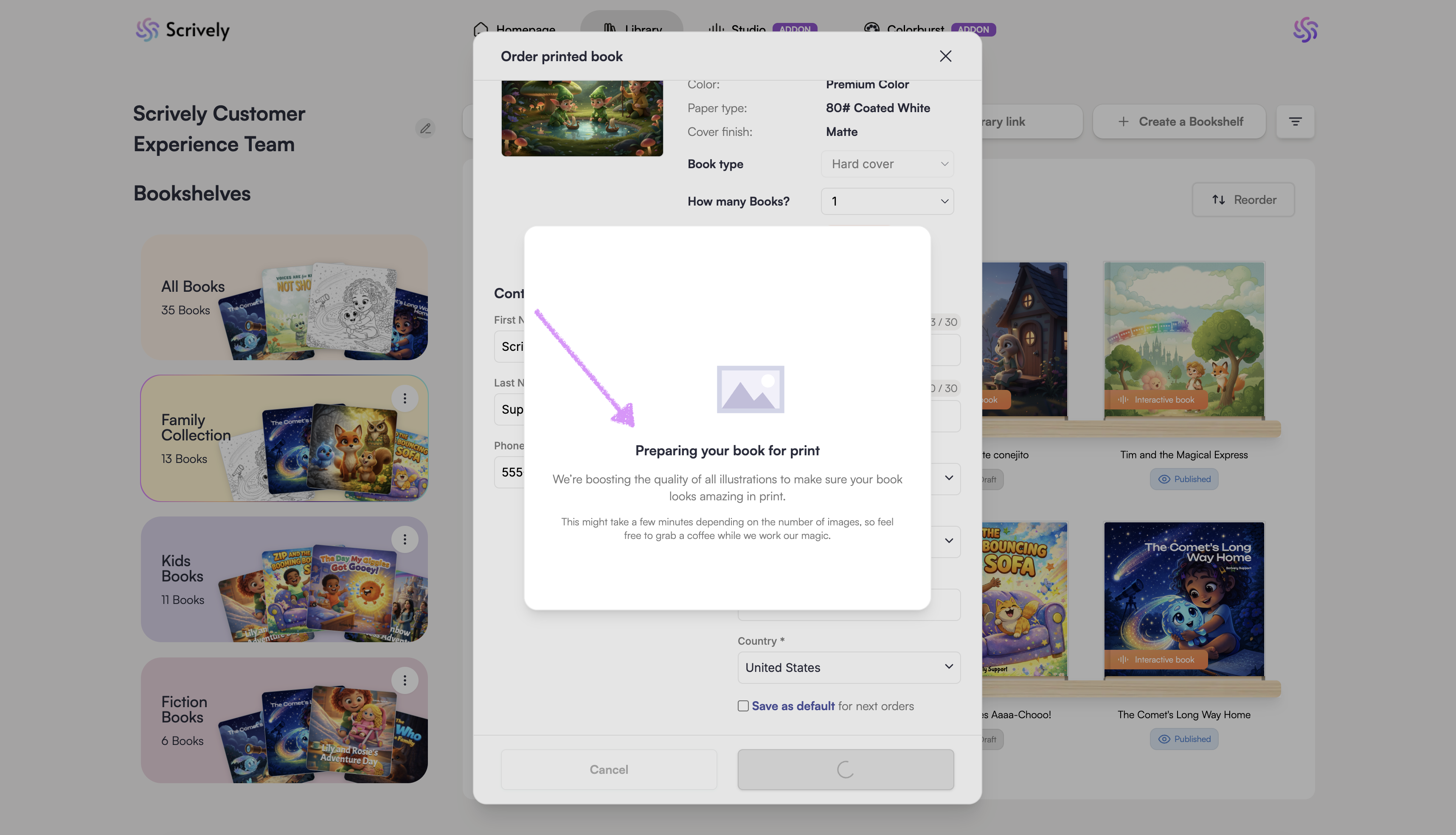Viewport: 1456px width, 835px height.
Task: Open Family Collection three-dot menu
Action: coord(405,398)
